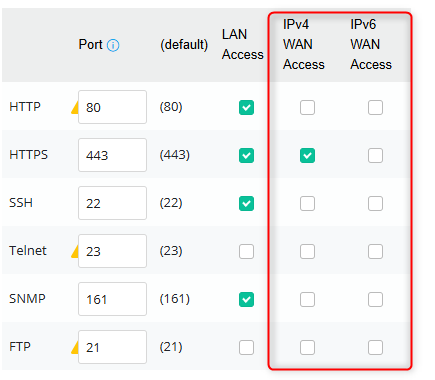Uncheck HTTPS IPv4 WAN Access

307,155
